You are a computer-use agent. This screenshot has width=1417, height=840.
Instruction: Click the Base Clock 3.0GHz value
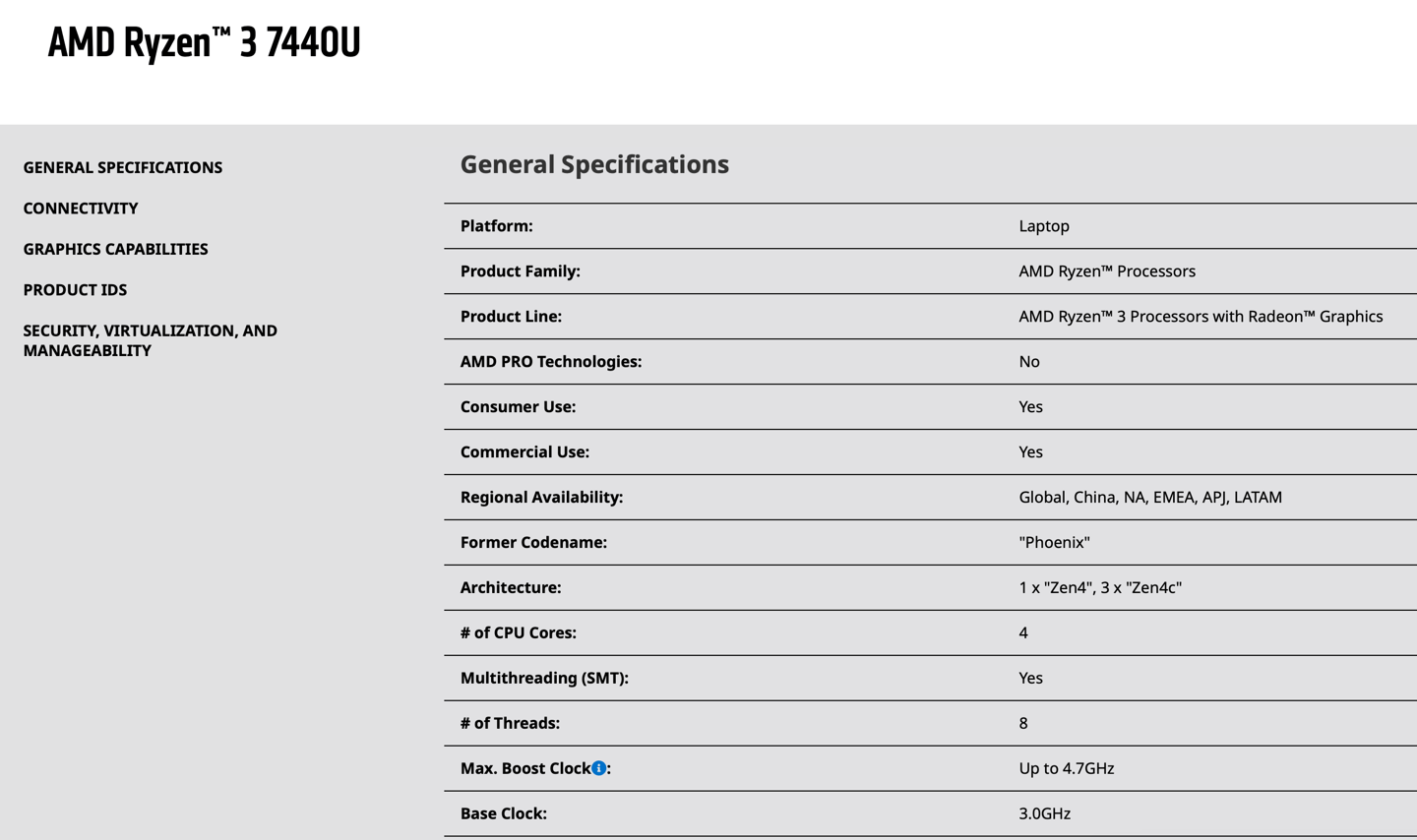click(1046, 813)
